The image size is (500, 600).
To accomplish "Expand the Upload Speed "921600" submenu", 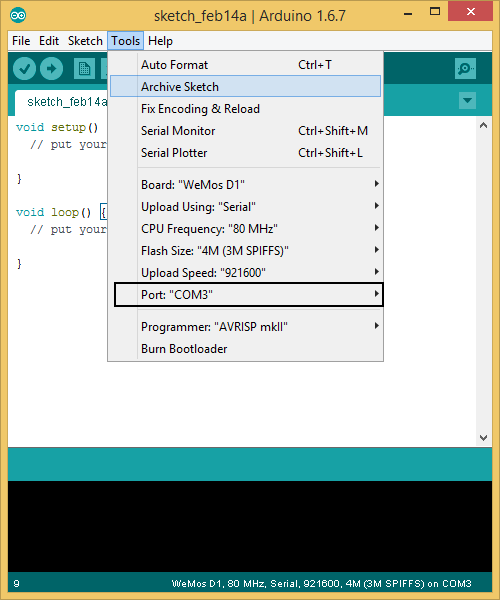I will pos(246,273).
